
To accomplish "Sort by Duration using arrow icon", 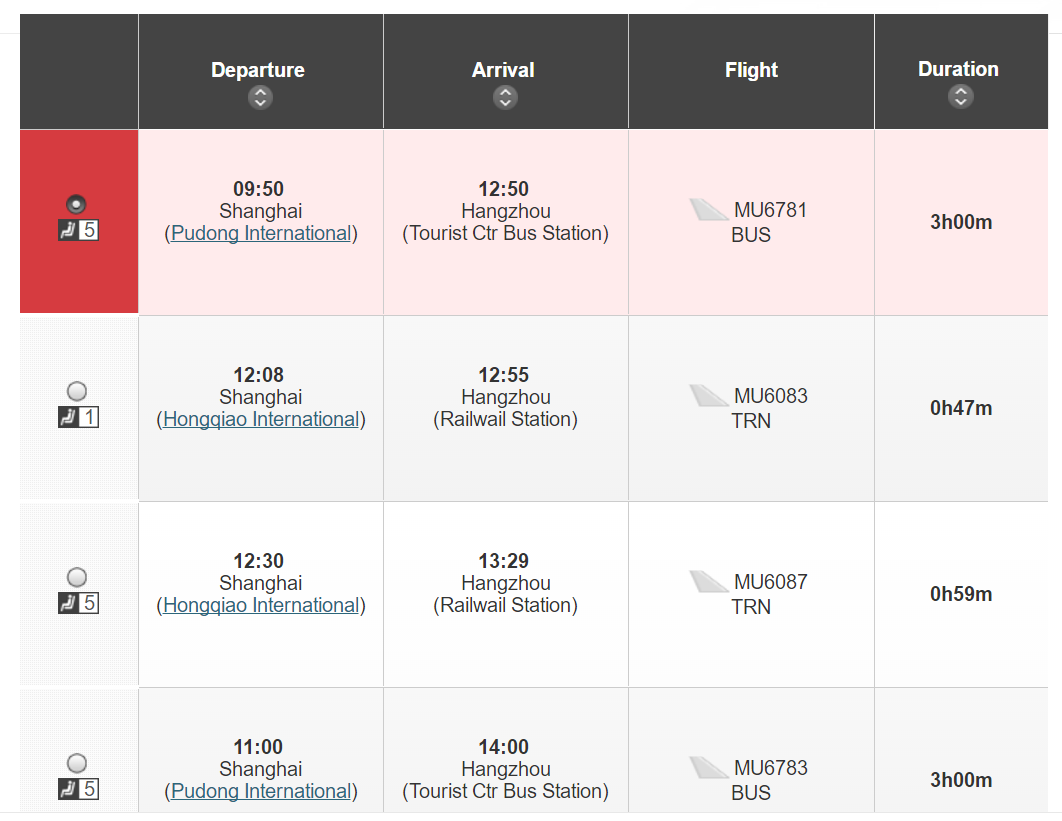I will point(960,96).
